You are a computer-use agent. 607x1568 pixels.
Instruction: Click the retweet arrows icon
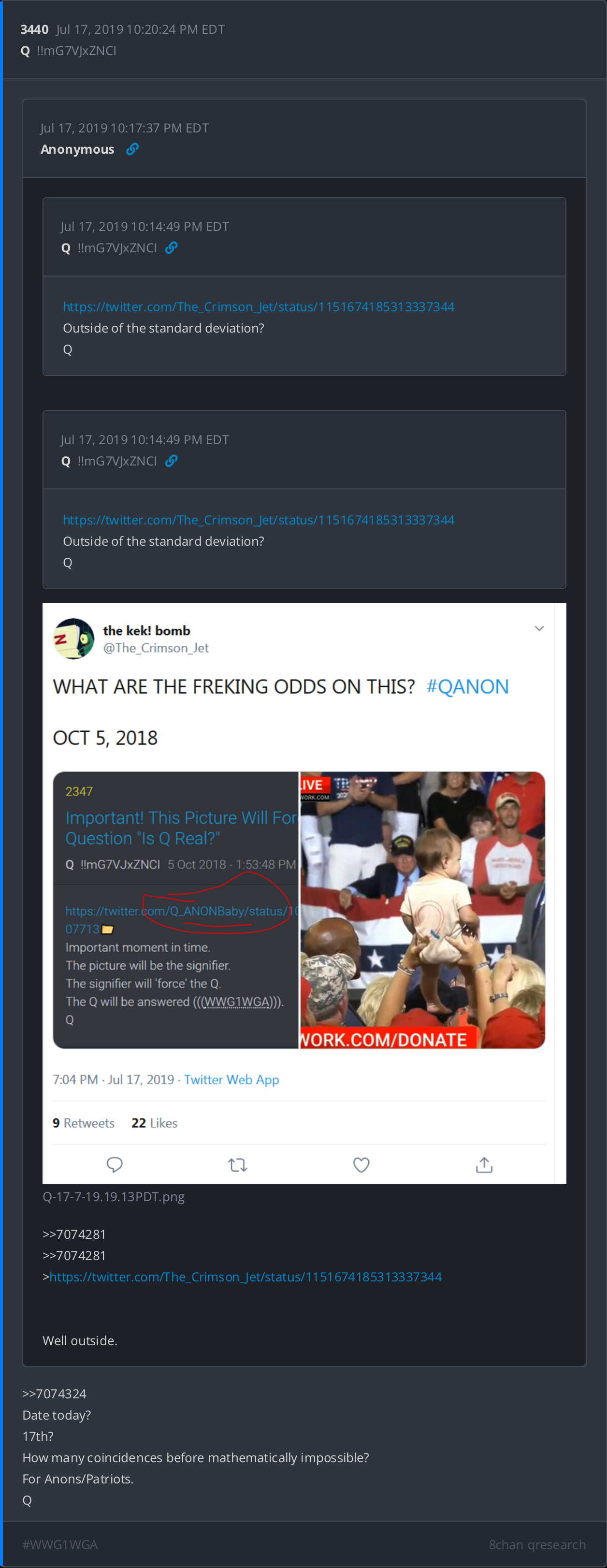[x=237, y=1164]
